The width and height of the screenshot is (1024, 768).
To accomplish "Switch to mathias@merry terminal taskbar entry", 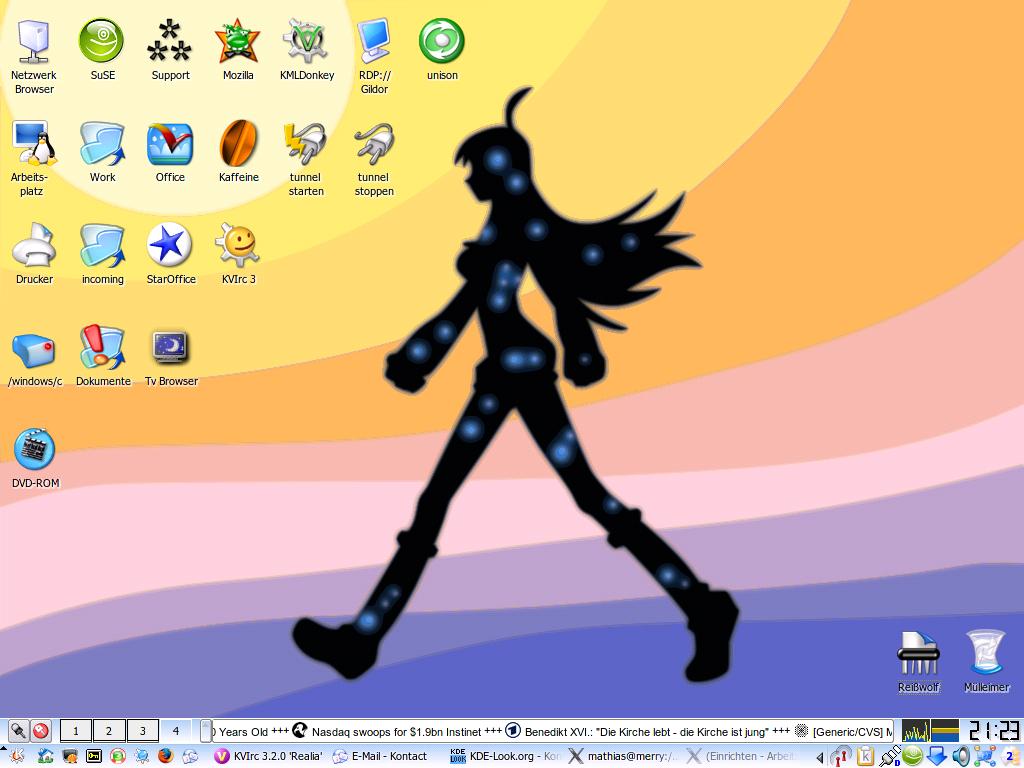I will (623, 756).
